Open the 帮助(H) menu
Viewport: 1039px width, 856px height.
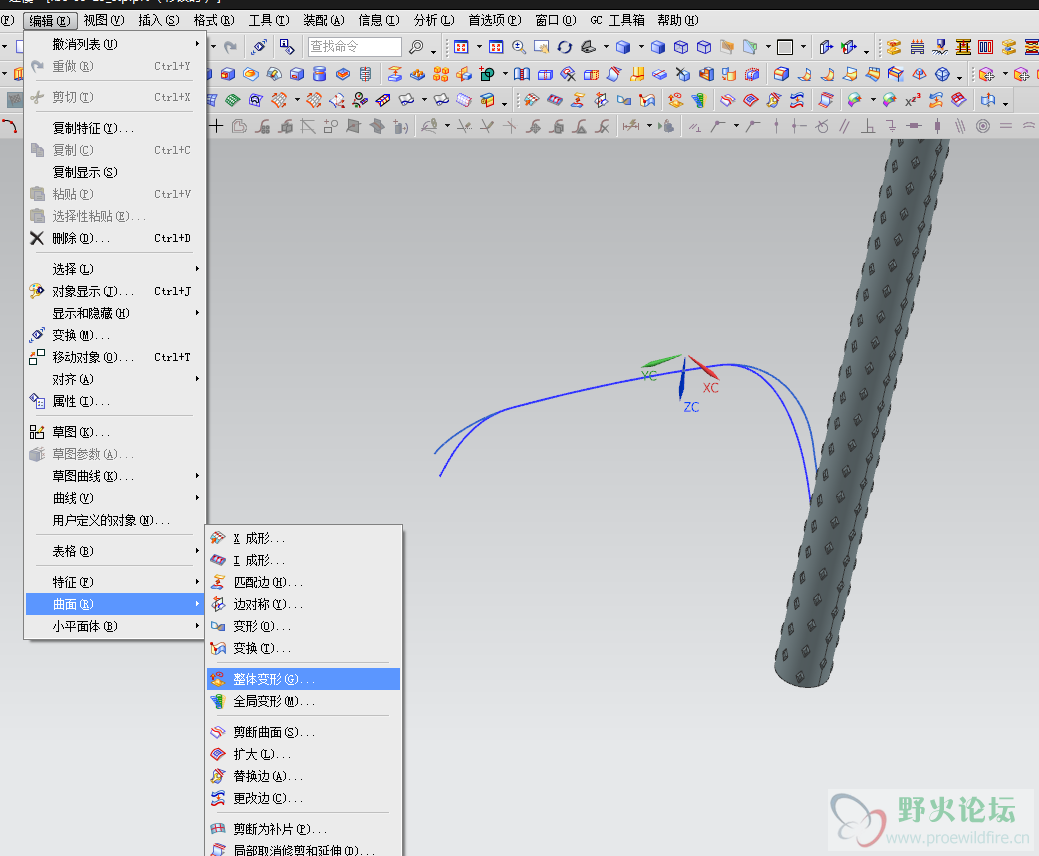click(678, 21)
